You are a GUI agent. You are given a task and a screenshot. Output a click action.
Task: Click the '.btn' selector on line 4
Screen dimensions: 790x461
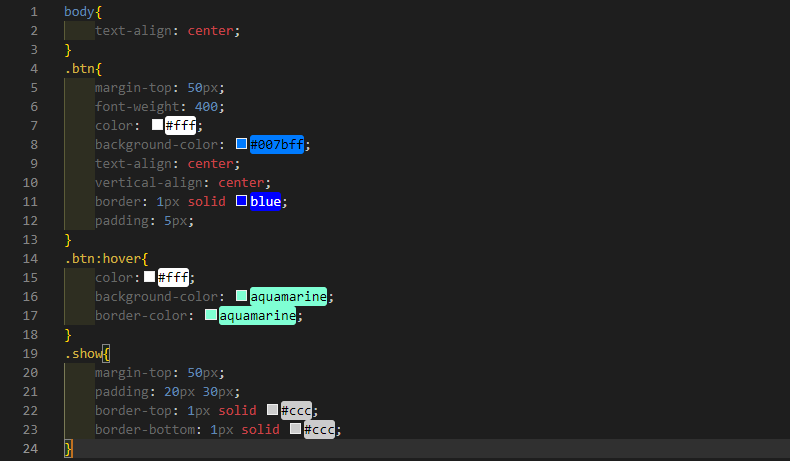[79, 69]
